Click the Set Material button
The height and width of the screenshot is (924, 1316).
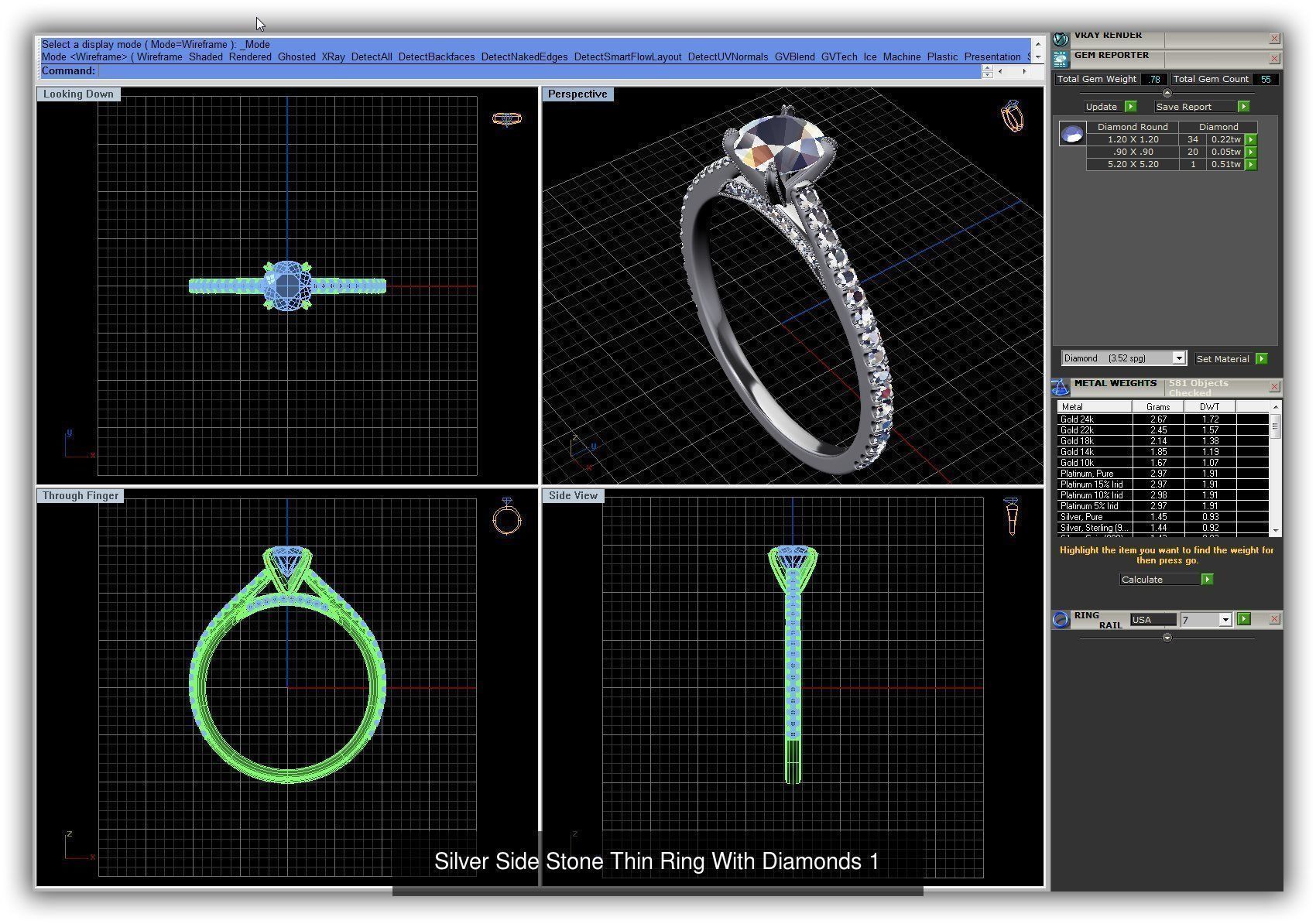click(x=1223, y=359)
